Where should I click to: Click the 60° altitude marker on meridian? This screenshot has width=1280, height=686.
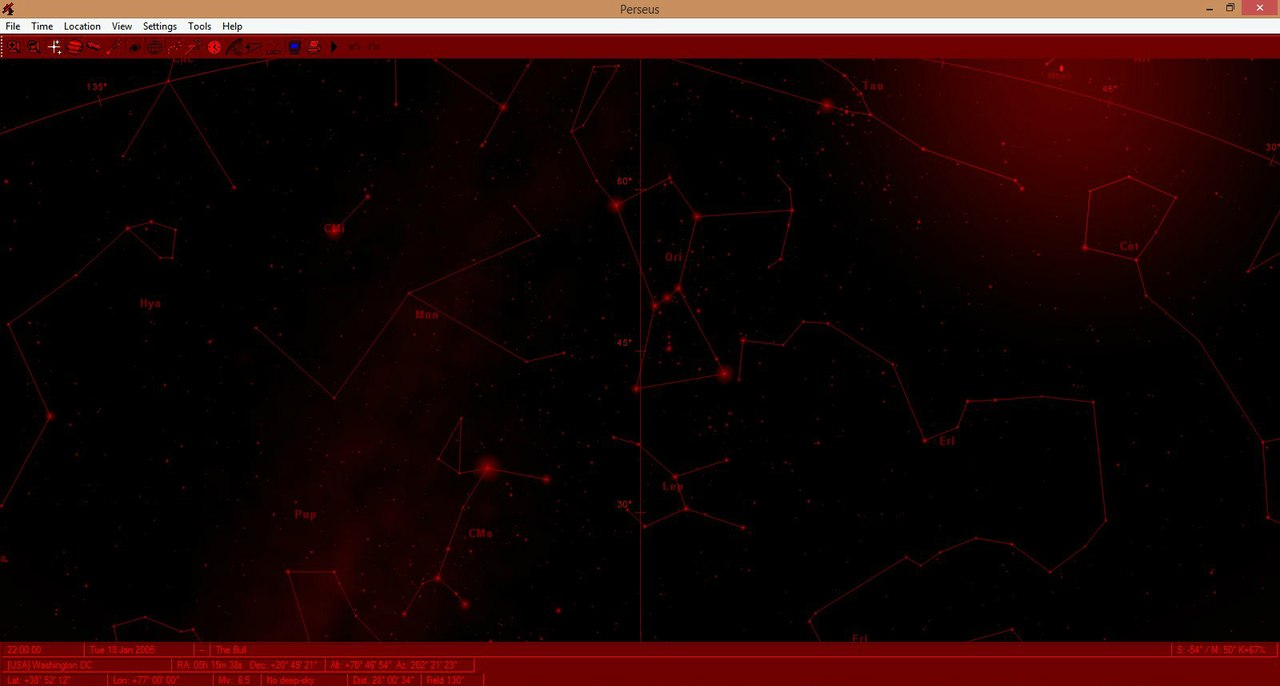(x=624, y=181)
